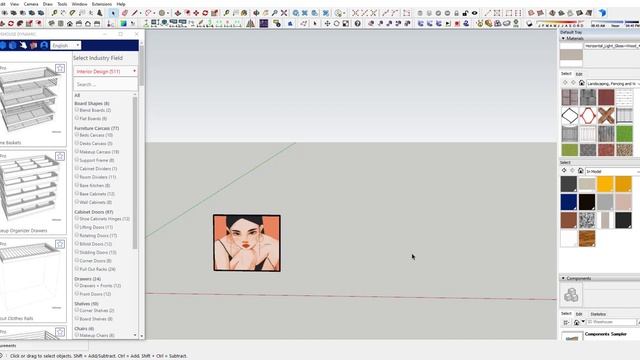The image size is (640, 360).
Task: Select the Makeup Carcass radio option
Action: 77,151
